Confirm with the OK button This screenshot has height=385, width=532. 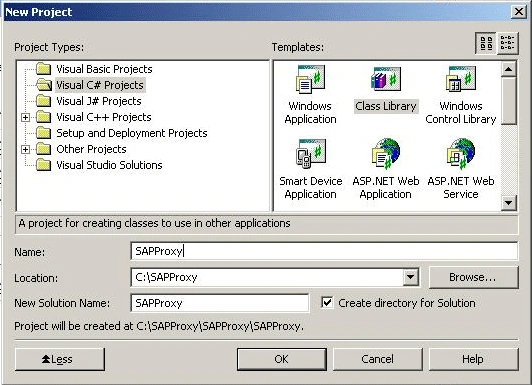(x=282, y=359)
